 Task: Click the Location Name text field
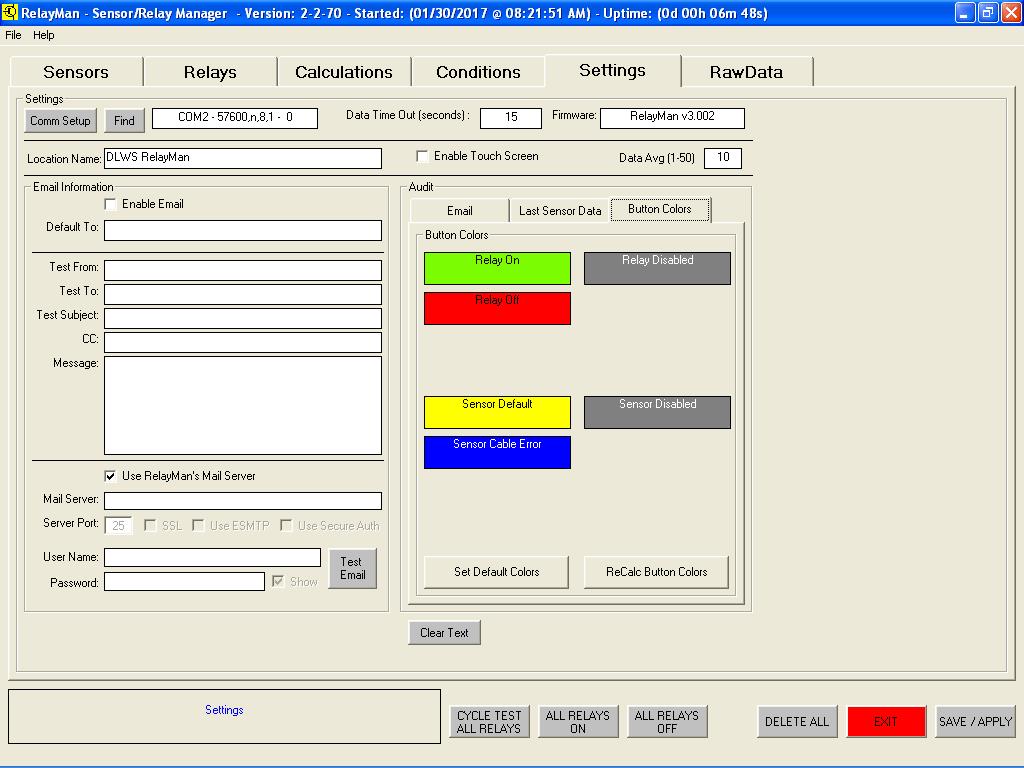[x=242, y=158]
